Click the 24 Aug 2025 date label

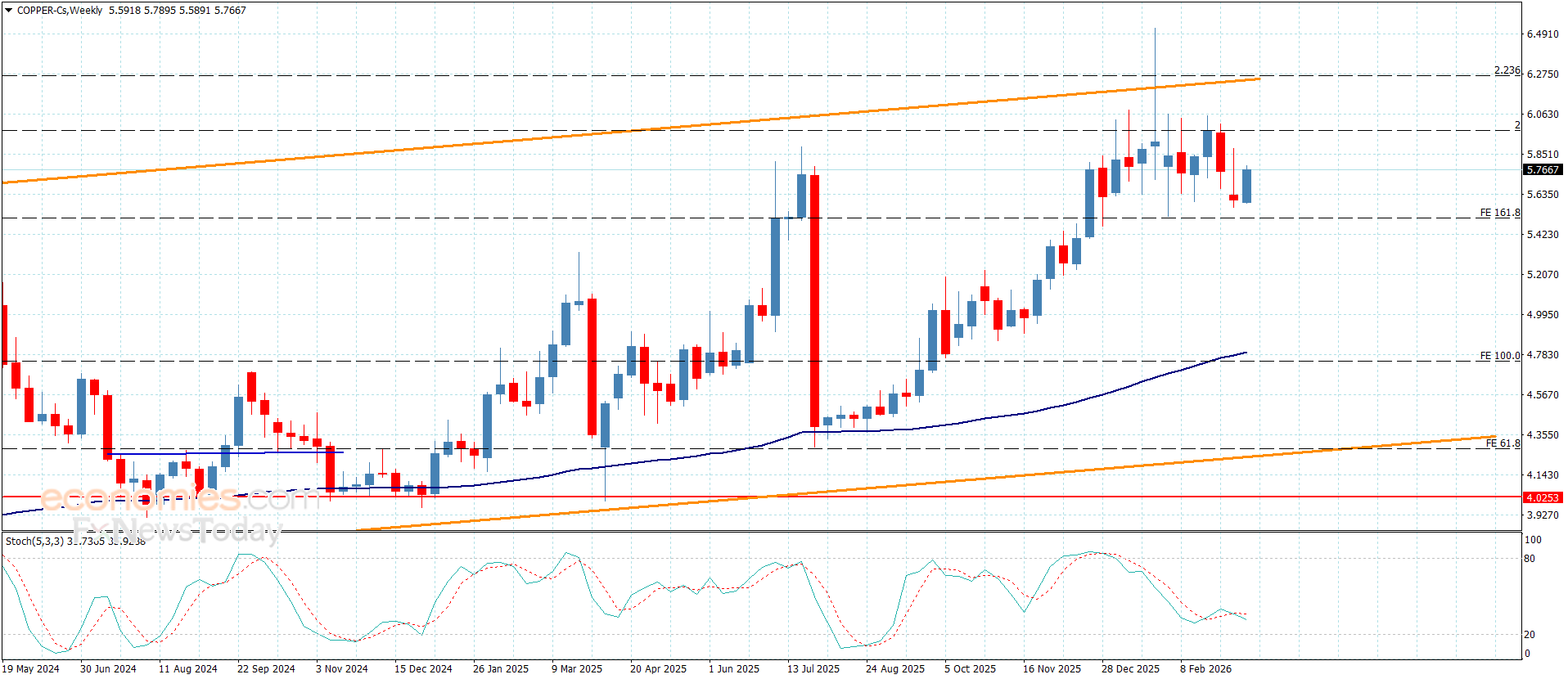coord(895,669)
